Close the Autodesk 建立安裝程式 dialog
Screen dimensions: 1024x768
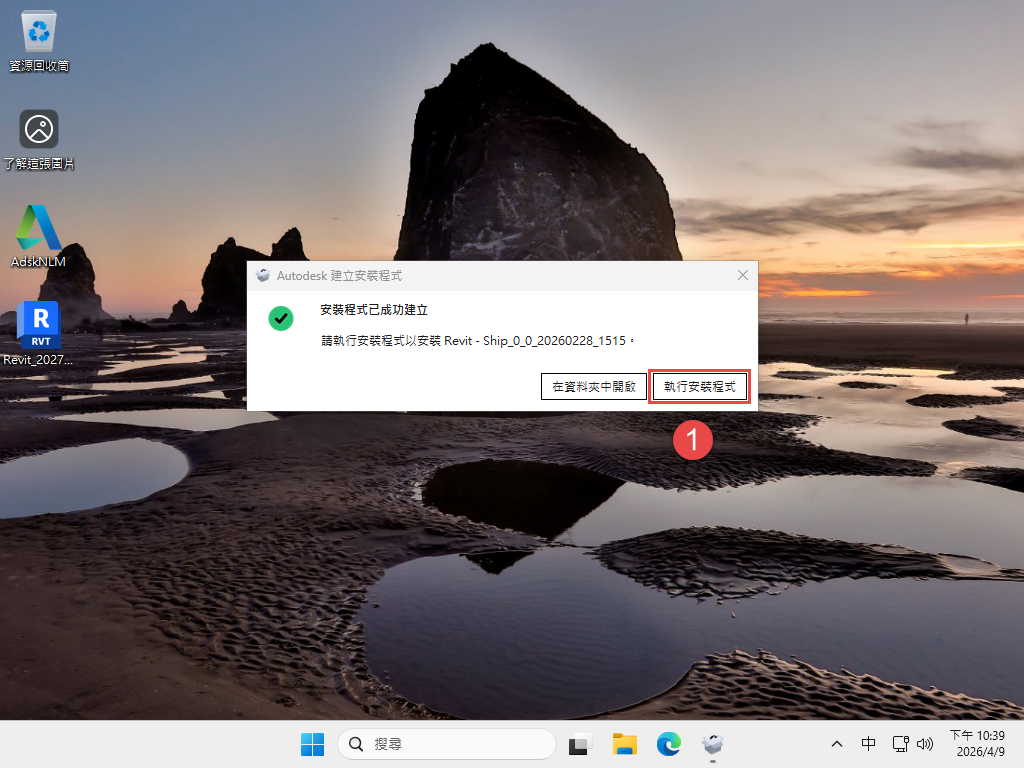(743, 275)
